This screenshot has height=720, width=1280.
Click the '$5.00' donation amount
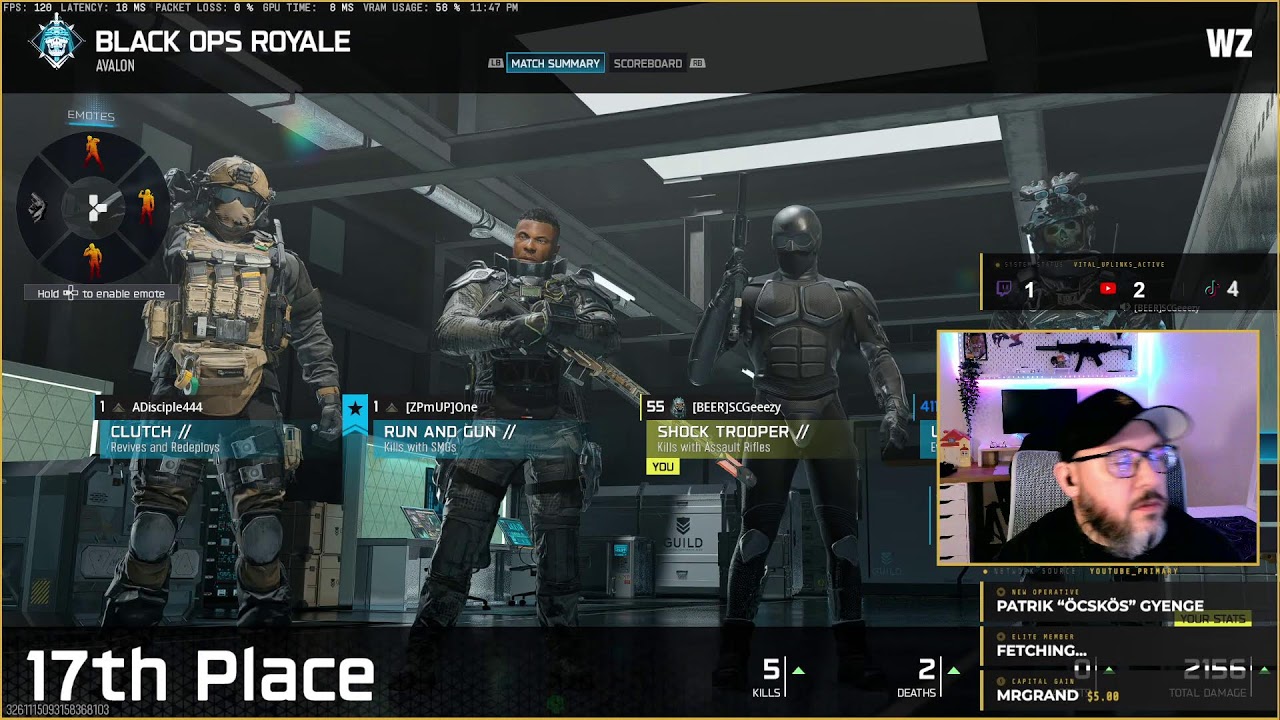1103,696
